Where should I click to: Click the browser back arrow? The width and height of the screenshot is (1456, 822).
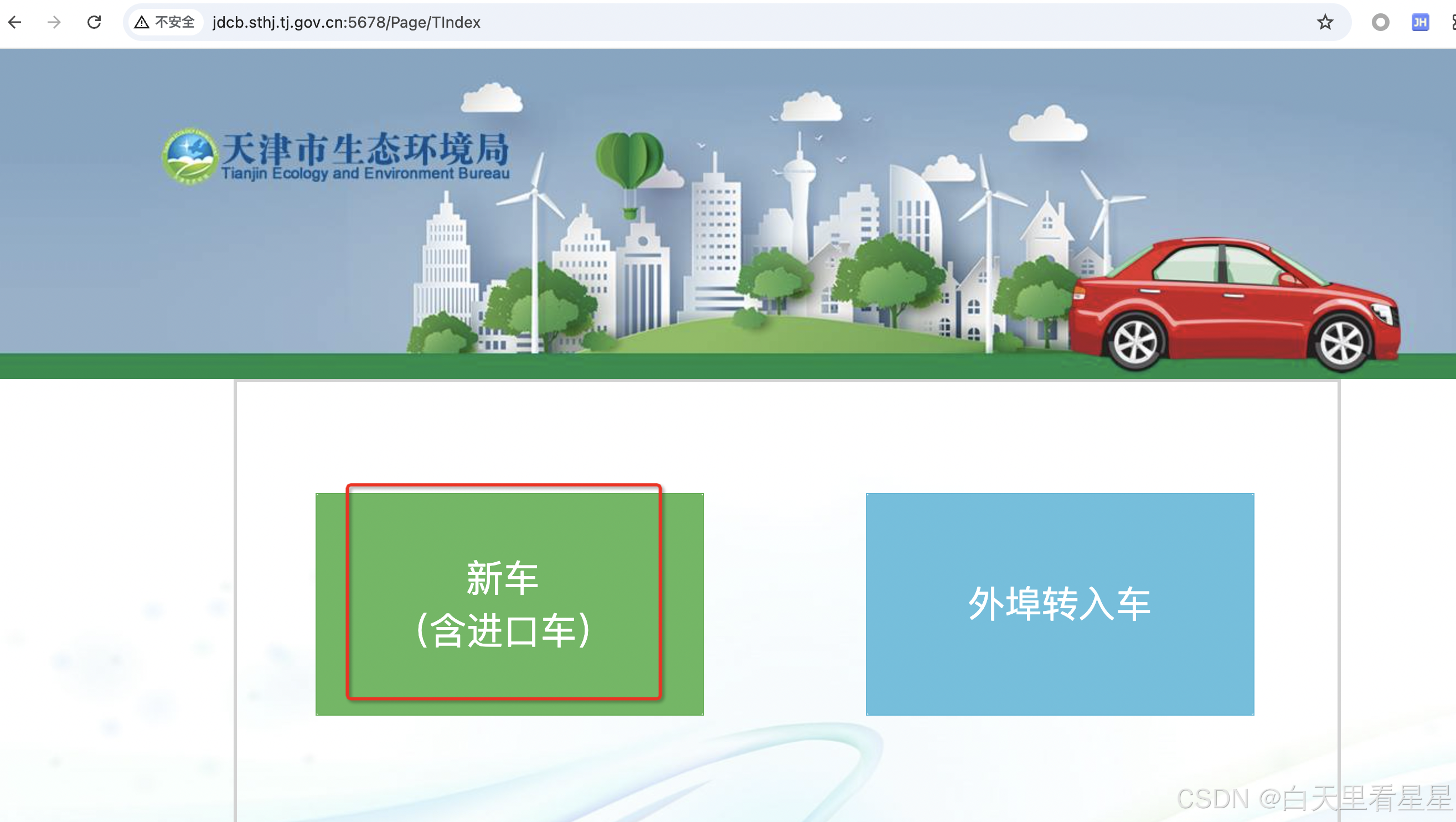[x=16, y=22]
